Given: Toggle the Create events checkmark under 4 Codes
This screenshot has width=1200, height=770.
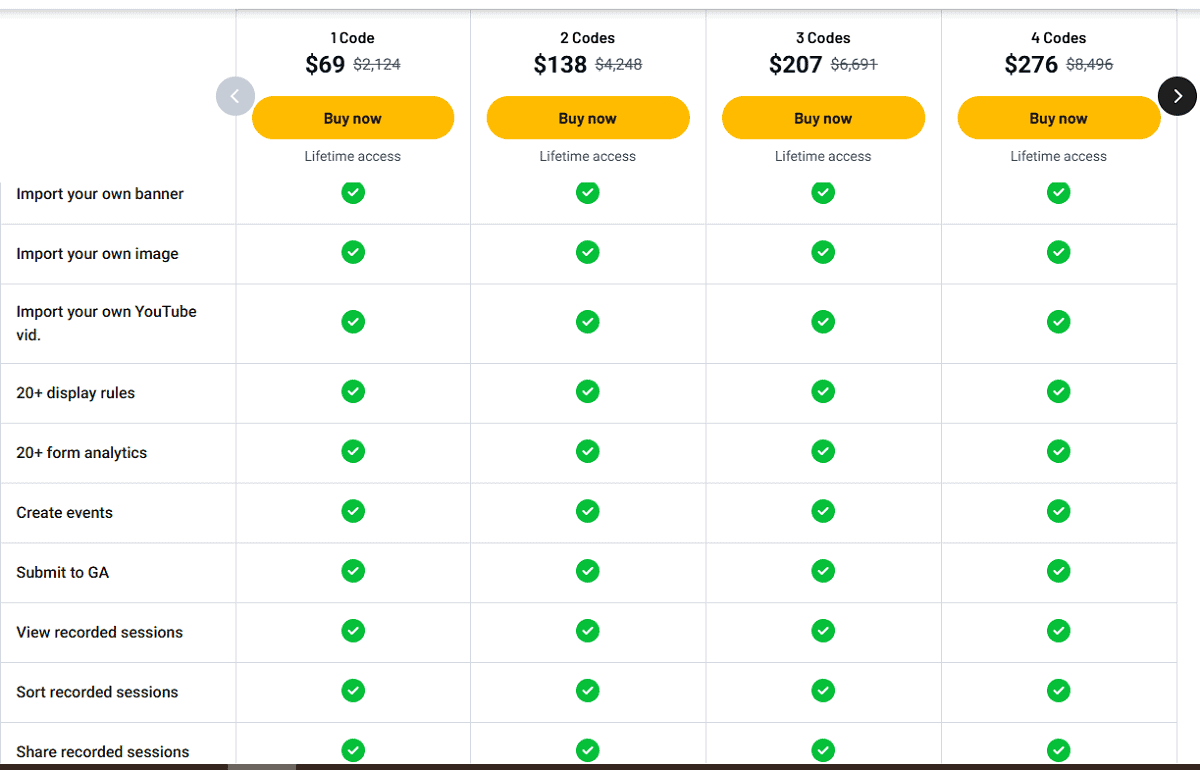Looking at the screenshot, I should 1058,511.
